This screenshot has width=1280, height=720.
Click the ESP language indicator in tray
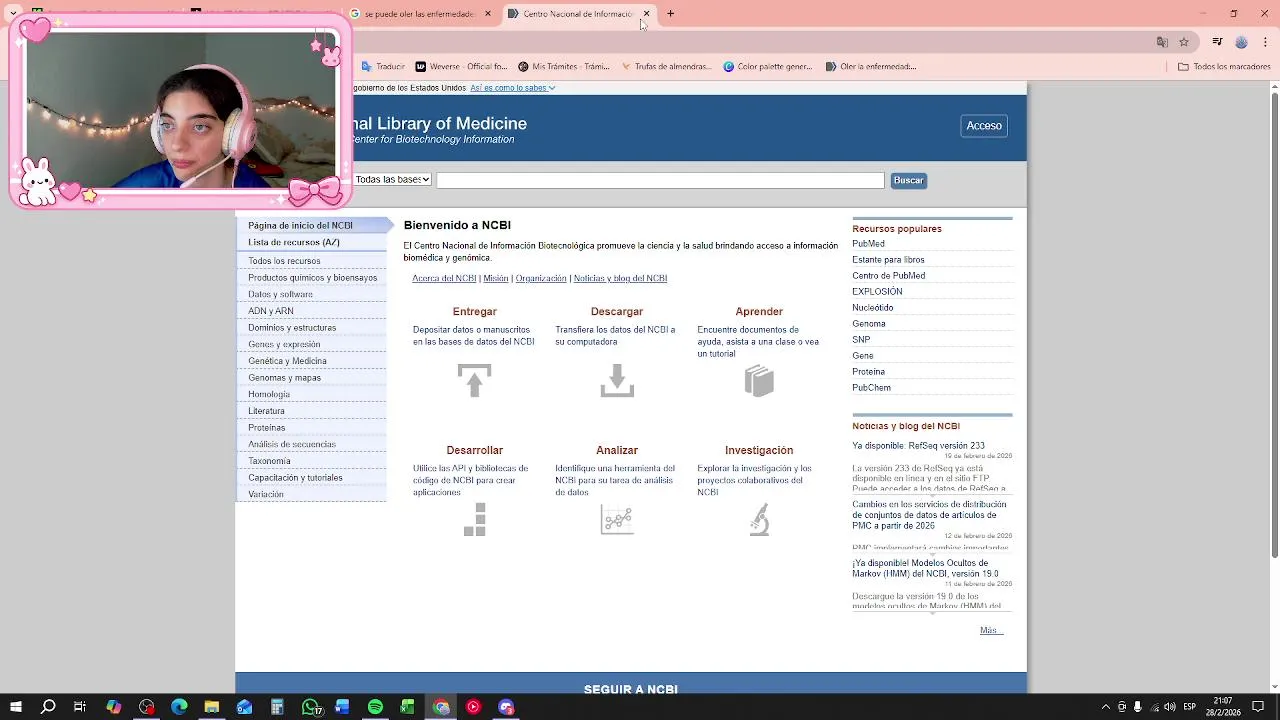click(1189, 707)
